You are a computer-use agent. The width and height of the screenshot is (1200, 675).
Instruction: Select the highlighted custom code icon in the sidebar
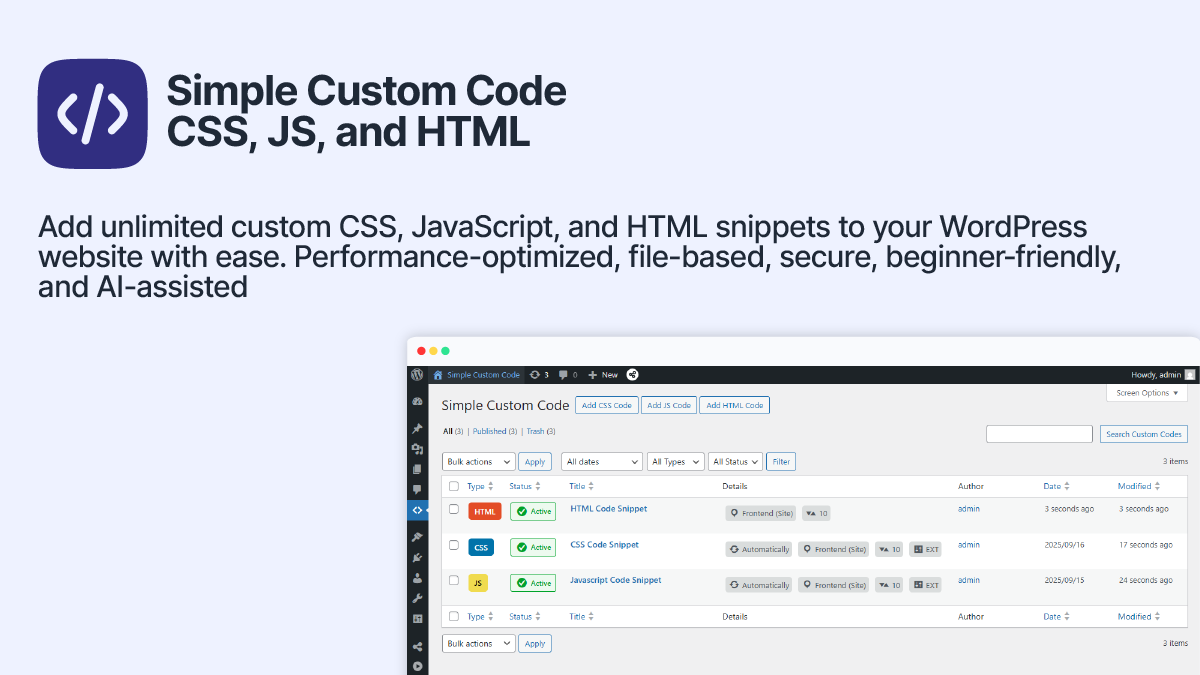point(417,510)
